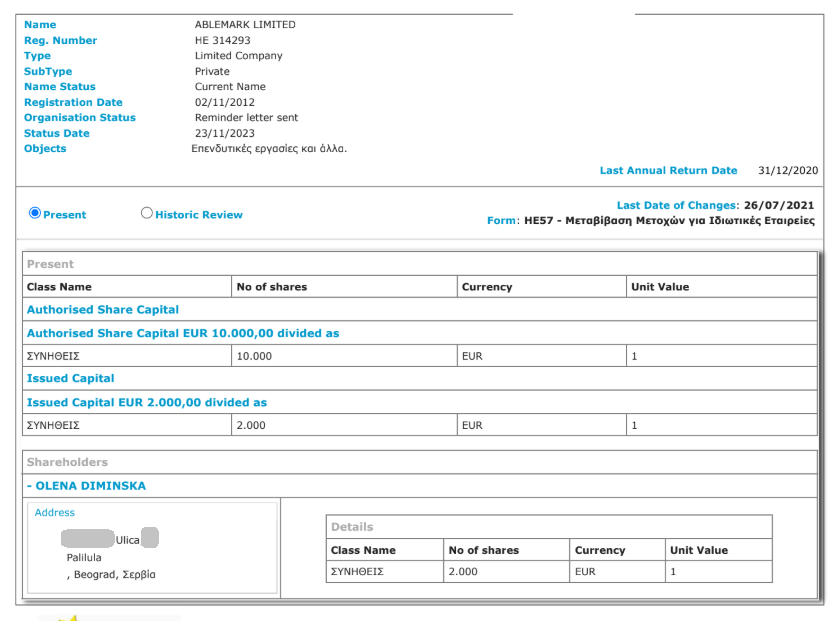
Task: Click the SubType label
Action: point(48,71)
